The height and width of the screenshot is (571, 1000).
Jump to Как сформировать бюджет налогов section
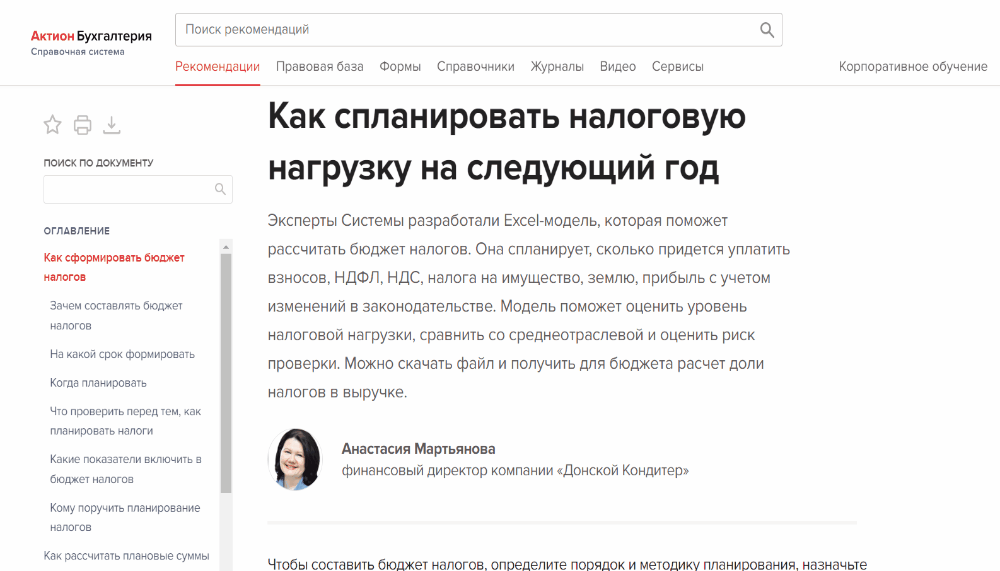(x=114, y=267)
